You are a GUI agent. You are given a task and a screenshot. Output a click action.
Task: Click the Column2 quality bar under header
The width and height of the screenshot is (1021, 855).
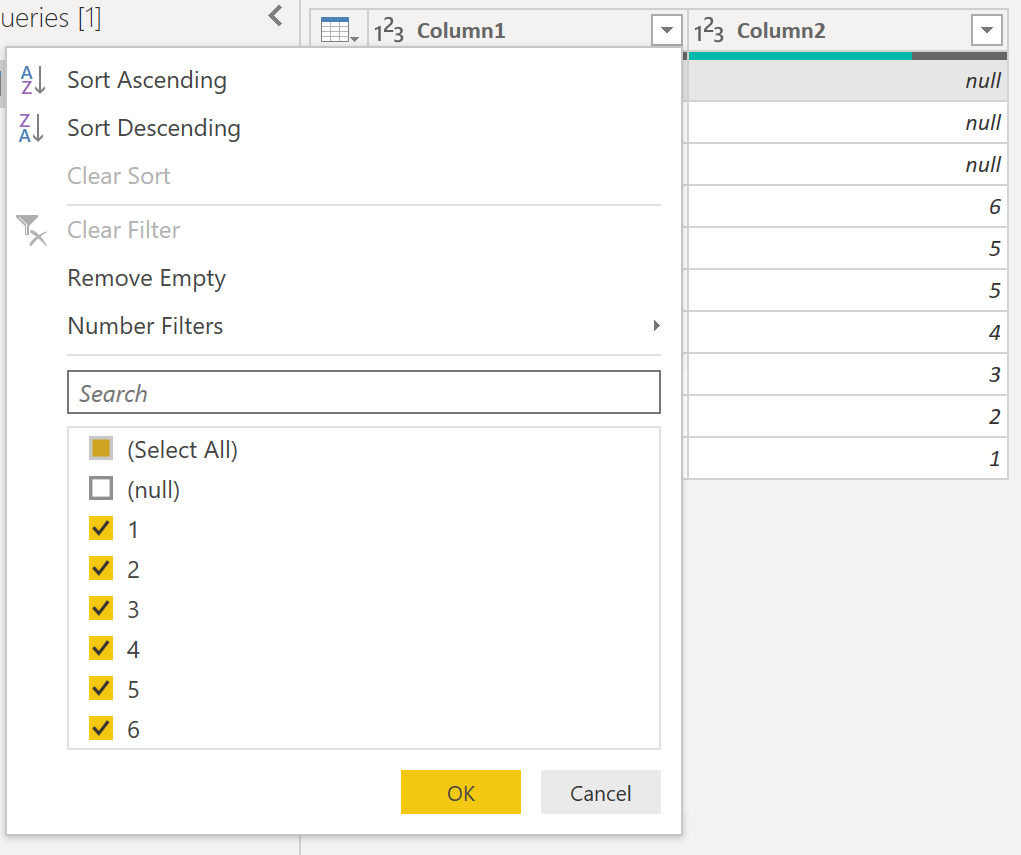pos(847,56)
